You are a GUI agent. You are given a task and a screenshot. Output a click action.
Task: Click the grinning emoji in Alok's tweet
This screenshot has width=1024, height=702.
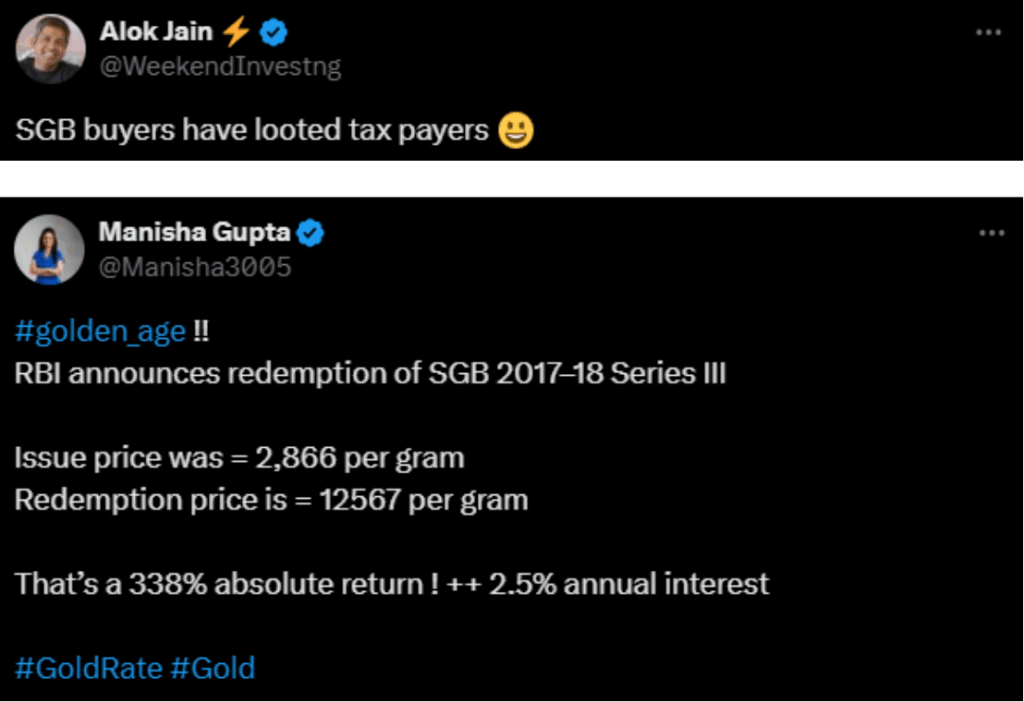[516, 130]
